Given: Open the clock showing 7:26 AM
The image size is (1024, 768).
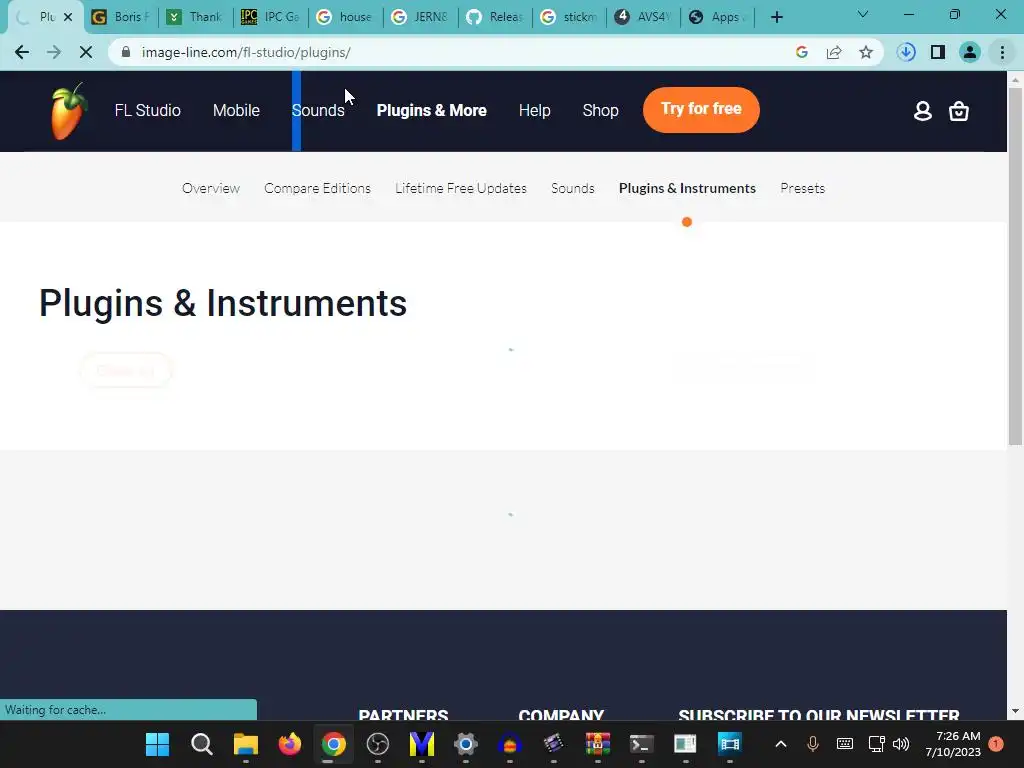Looking at the screenshot, I should click(953, 744).
